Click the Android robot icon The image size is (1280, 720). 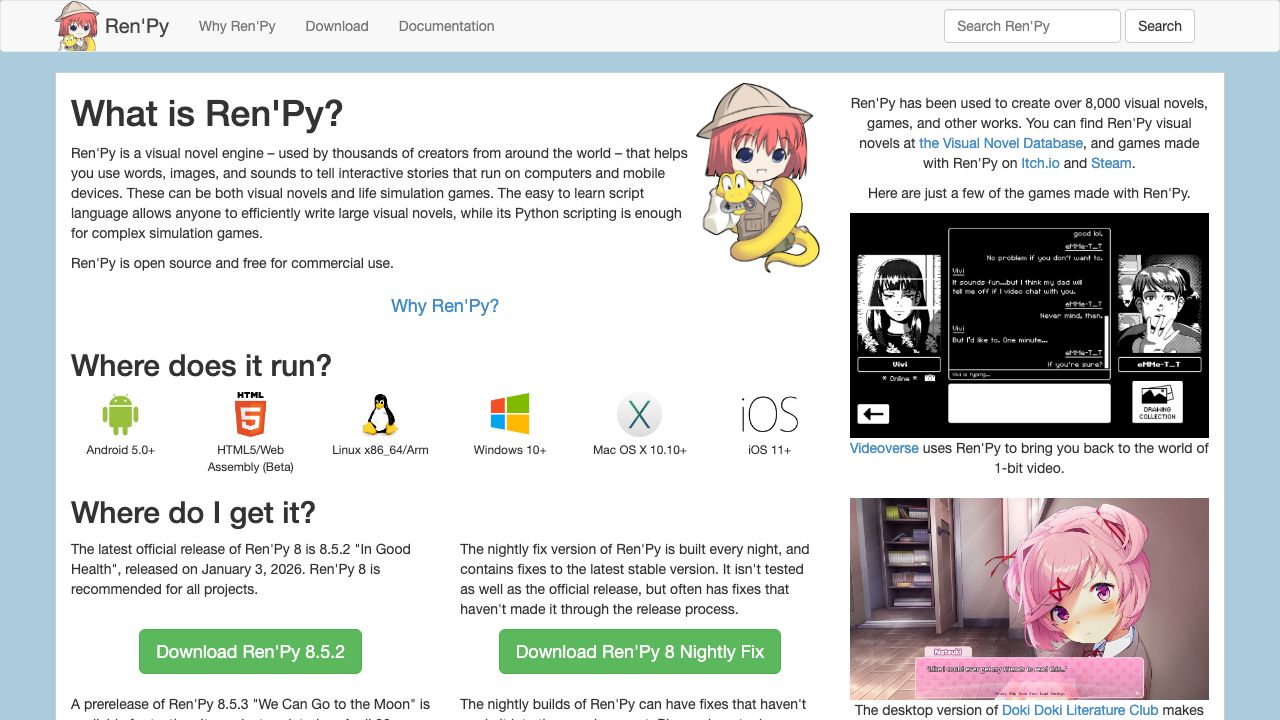click(x=120, y=414)
